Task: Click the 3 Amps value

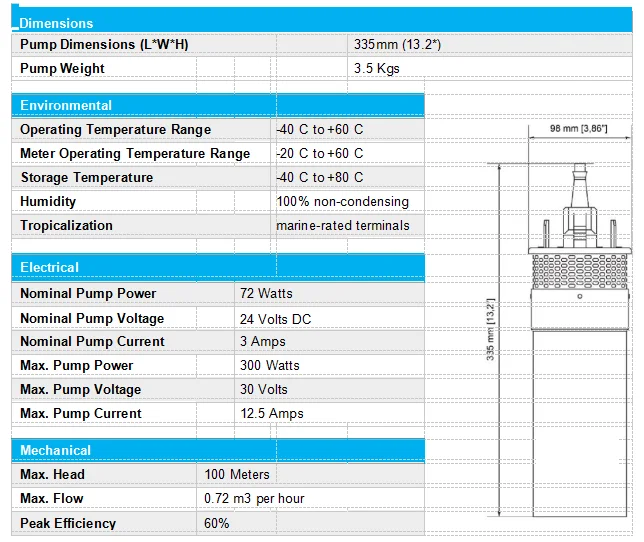Action: (x=263, y=342)
